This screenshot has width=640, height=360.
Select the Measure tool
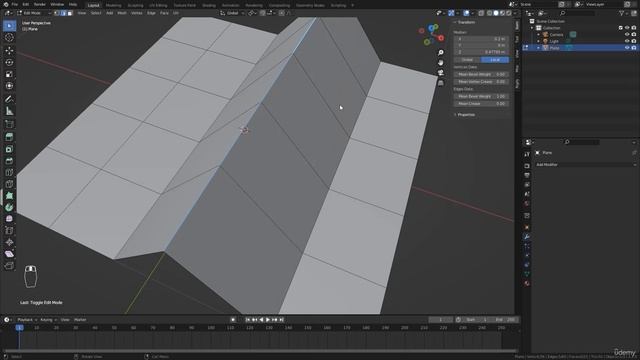point(9,111)
